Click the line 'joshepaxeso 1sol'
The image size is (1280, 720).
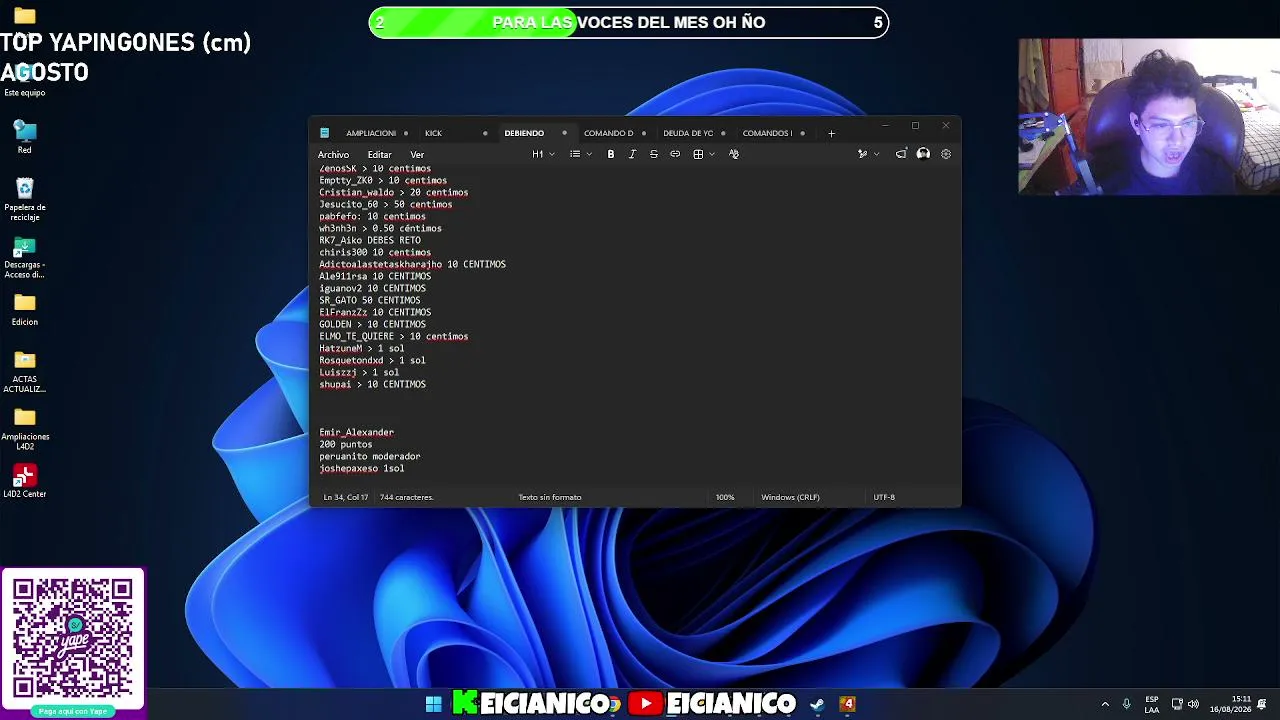[362, 468]
